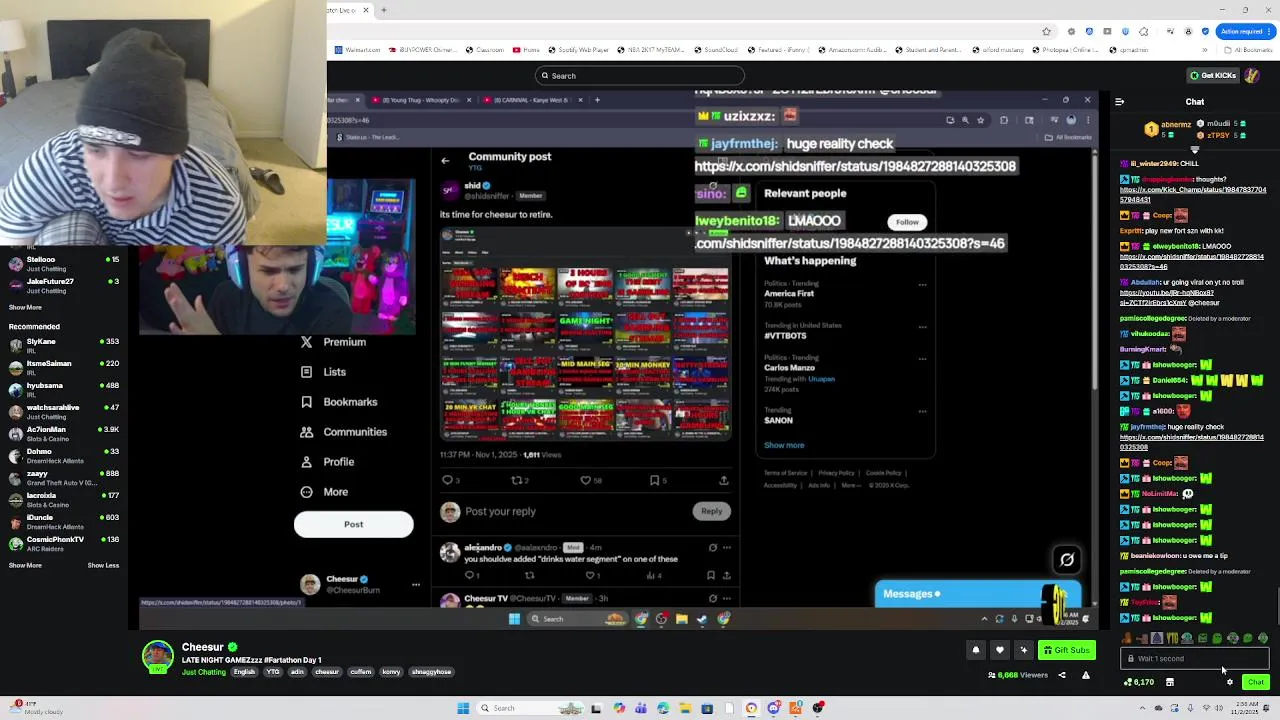1280x720 pixels.
Task: Open more options for America First trend
Action: [x=922, y=285]
